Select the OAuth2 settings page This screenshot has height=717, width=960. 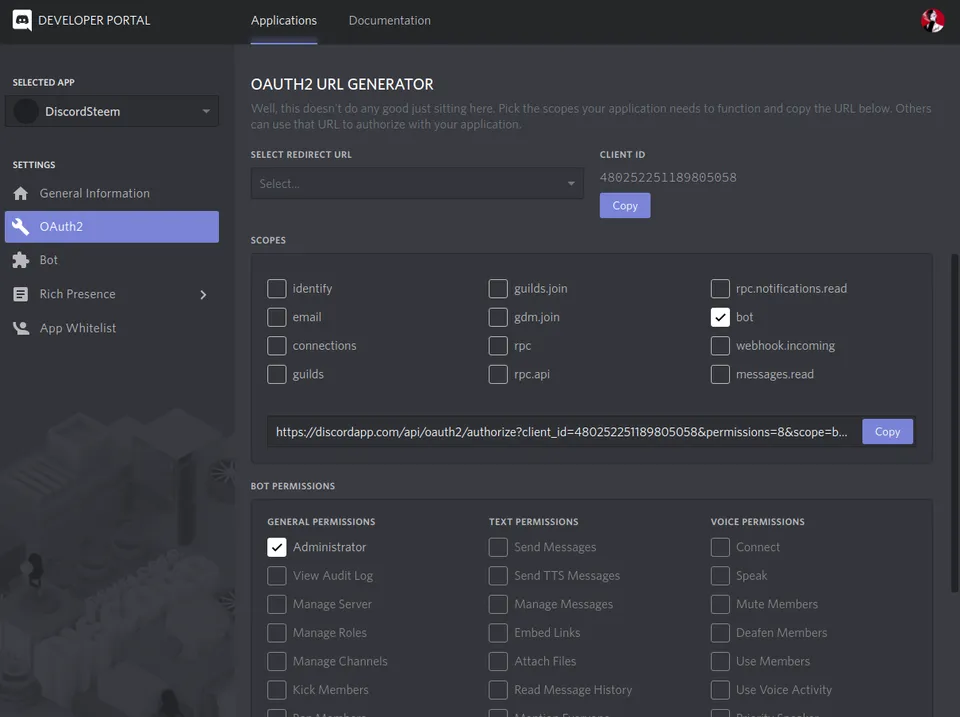click(111, 227)
